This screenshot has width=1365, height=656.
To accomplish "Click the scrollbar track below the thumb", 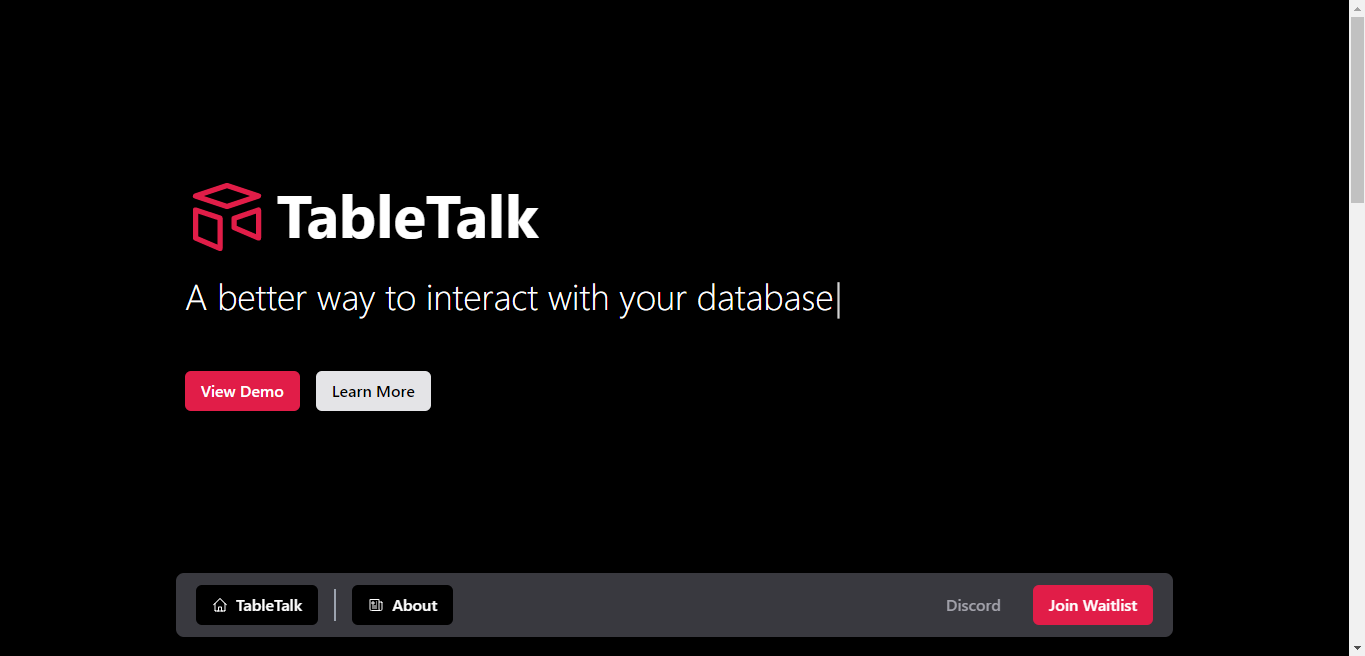I will (1357, 420).
